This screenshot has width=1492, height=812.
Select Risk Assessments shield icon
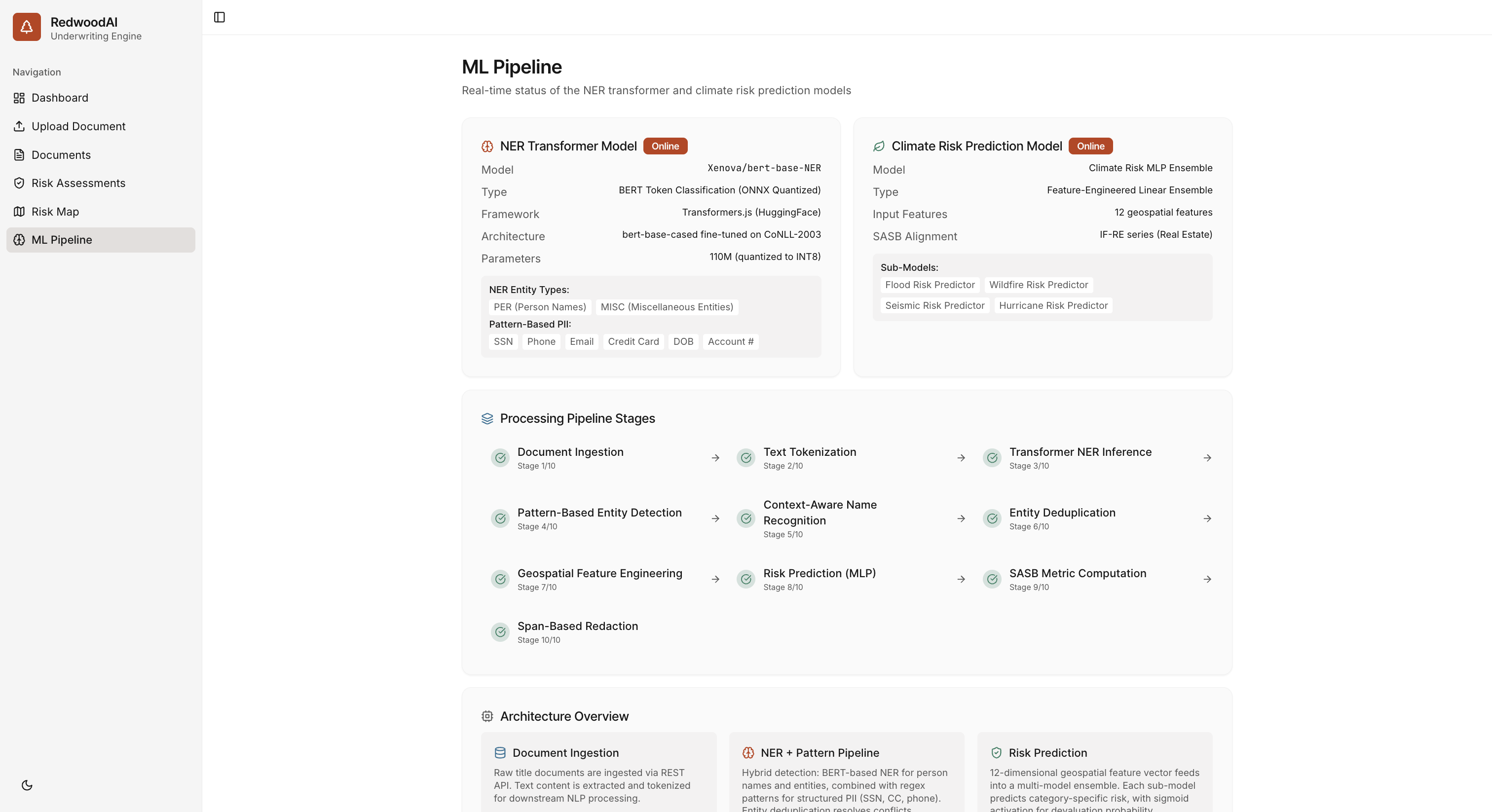click(19, 183)
